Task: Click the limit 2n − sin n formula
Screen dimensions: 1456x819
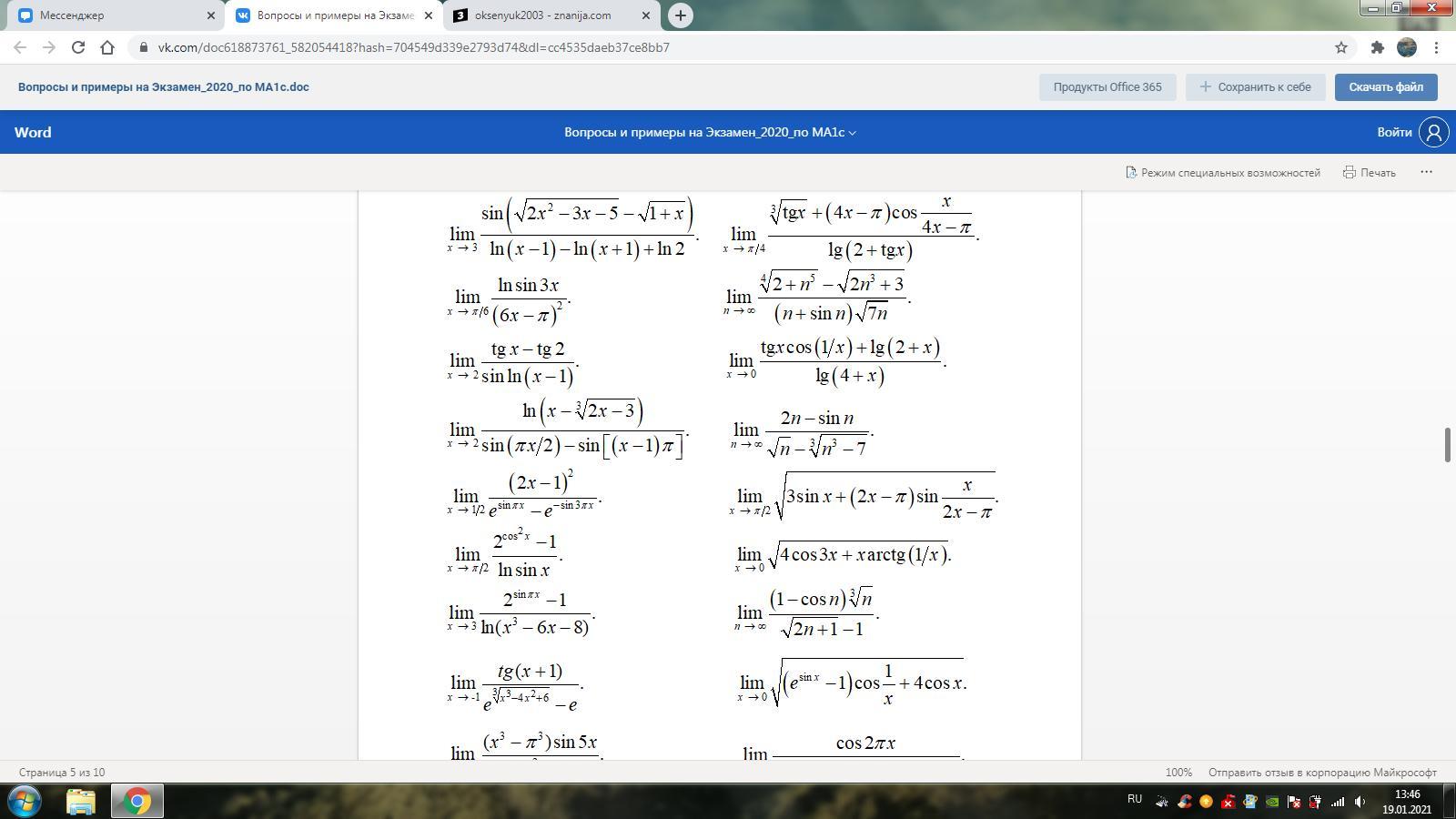Action: [x=802, y=433]
